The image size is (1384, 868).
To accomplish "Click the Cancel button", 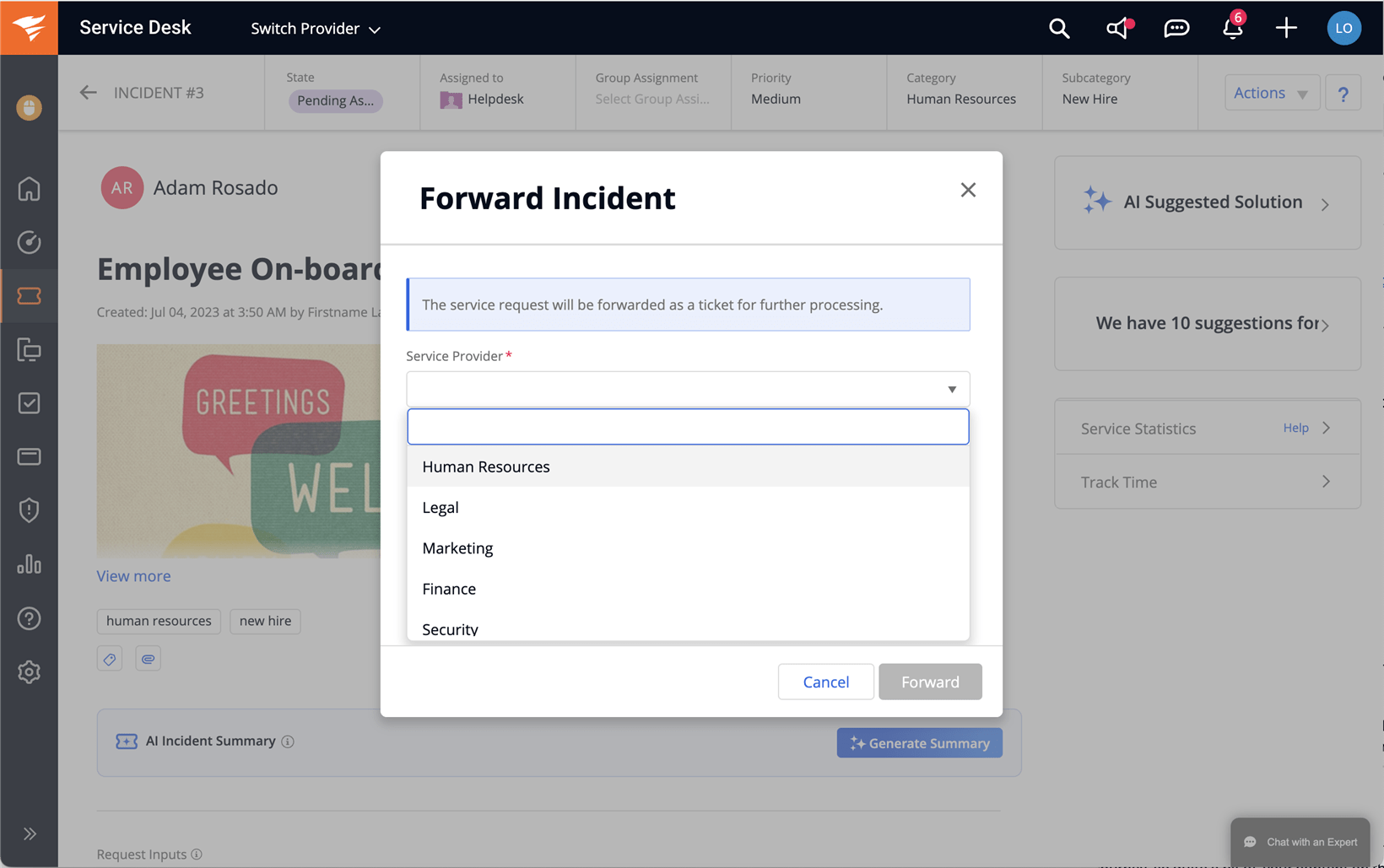I will click(825, 682).
